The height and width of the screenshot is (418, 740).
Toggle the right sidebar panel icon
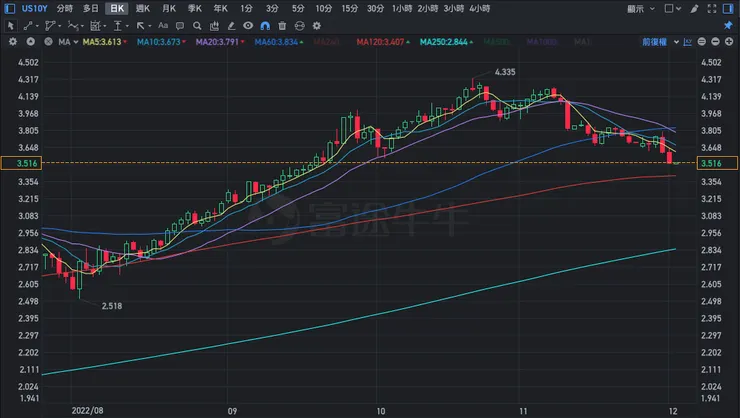point(728,8)
